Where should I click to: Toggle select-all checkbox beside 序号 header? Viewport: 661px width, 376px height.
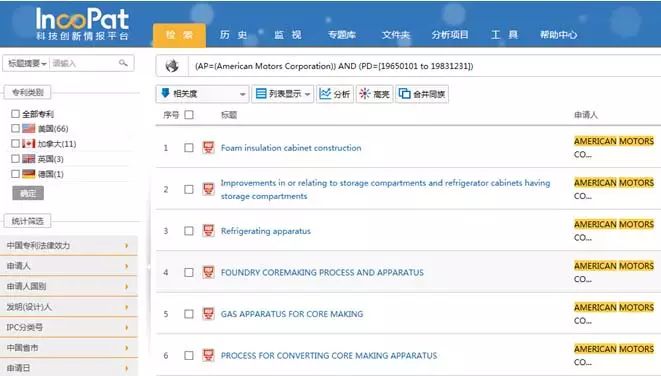[189, 115]
